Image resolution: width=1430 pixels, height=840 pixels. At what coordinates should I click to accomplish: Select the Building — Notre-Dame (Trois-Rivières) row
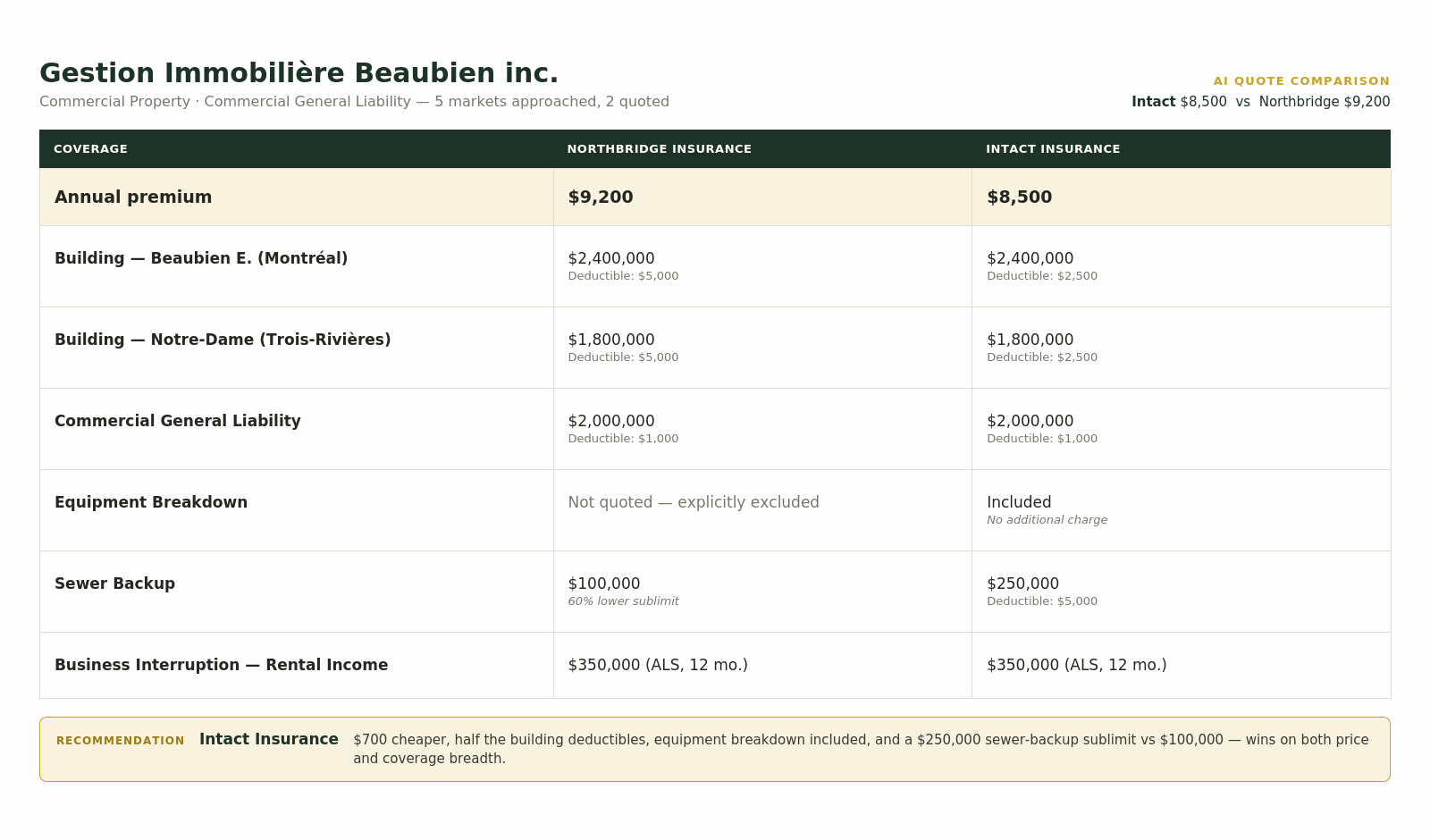[x=715, y=348]
